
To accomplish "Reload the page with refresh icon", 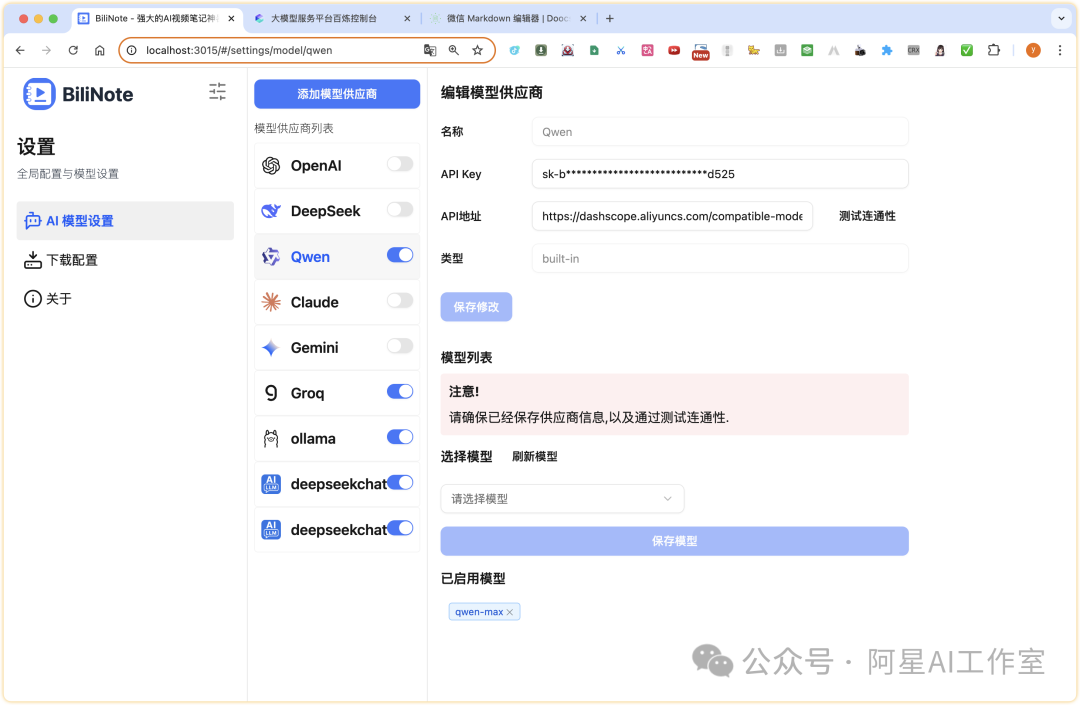I will tap(73, 50).
